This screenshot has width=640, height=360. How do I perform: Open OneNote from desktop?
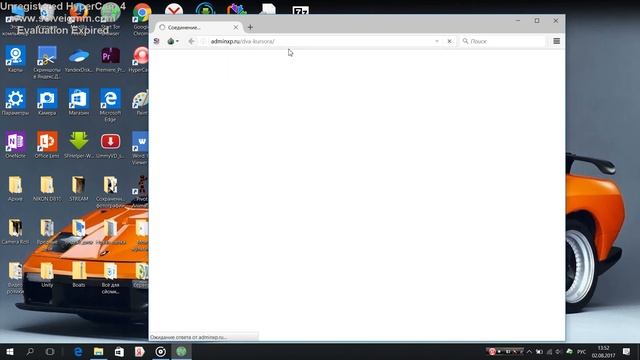coord(16,145)
